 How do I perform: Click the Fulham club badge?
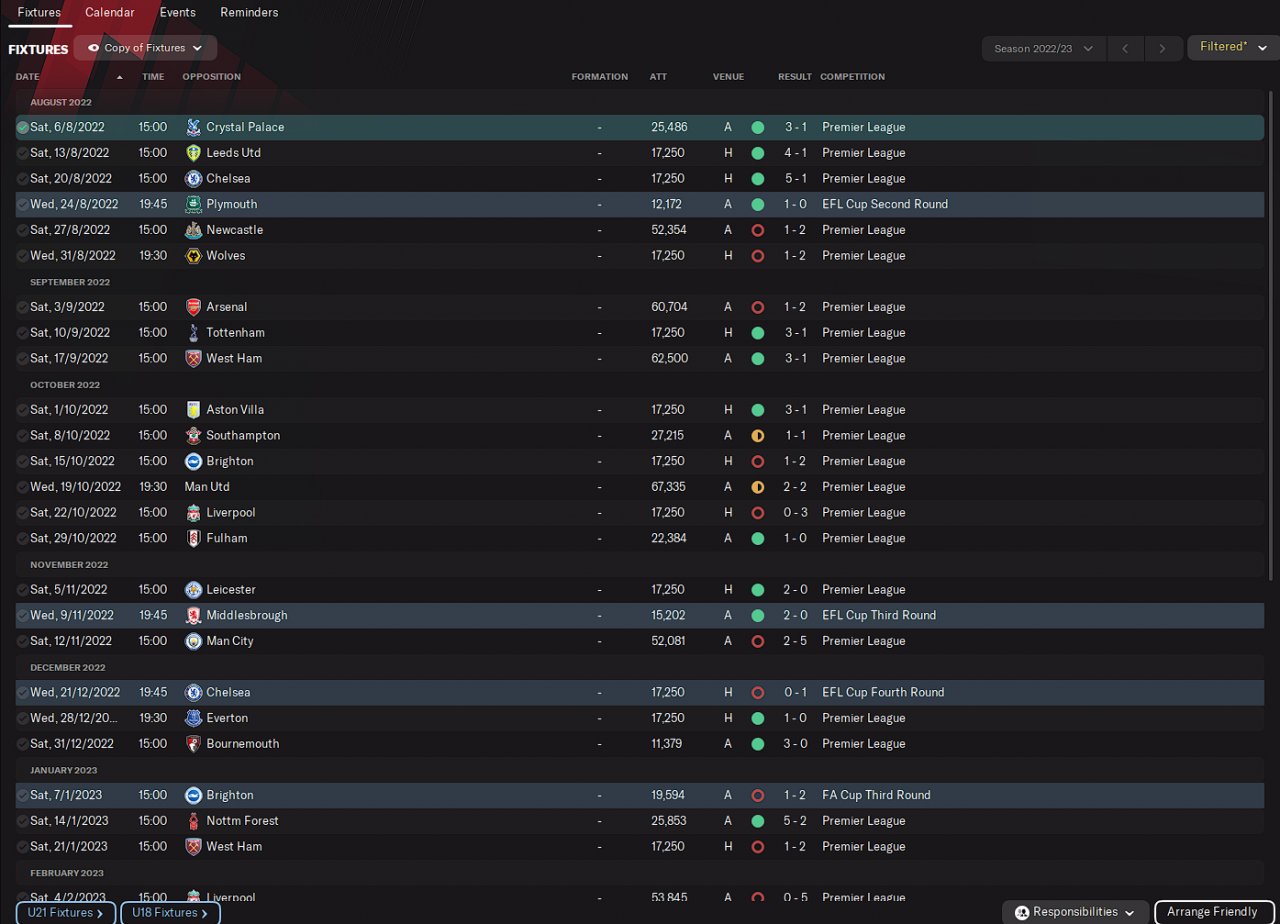[x=193, y=539]
